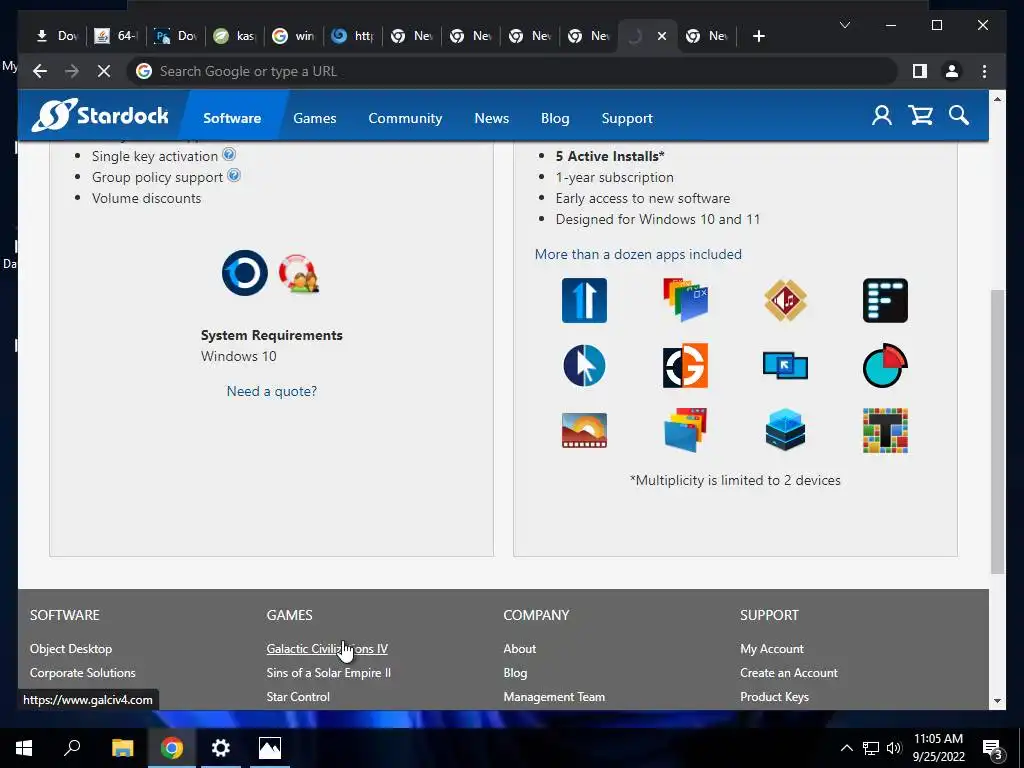Open the shopping cart icon
The width and height of the screenshot is (1024, 768).
(x=921, y=116)
